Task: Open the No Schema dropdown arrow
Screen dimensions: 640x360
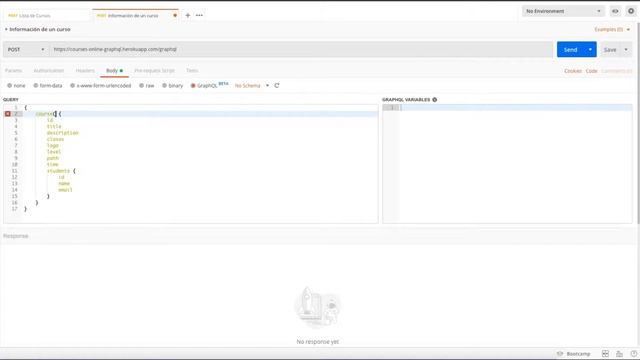Action: (x=267, y=86)
